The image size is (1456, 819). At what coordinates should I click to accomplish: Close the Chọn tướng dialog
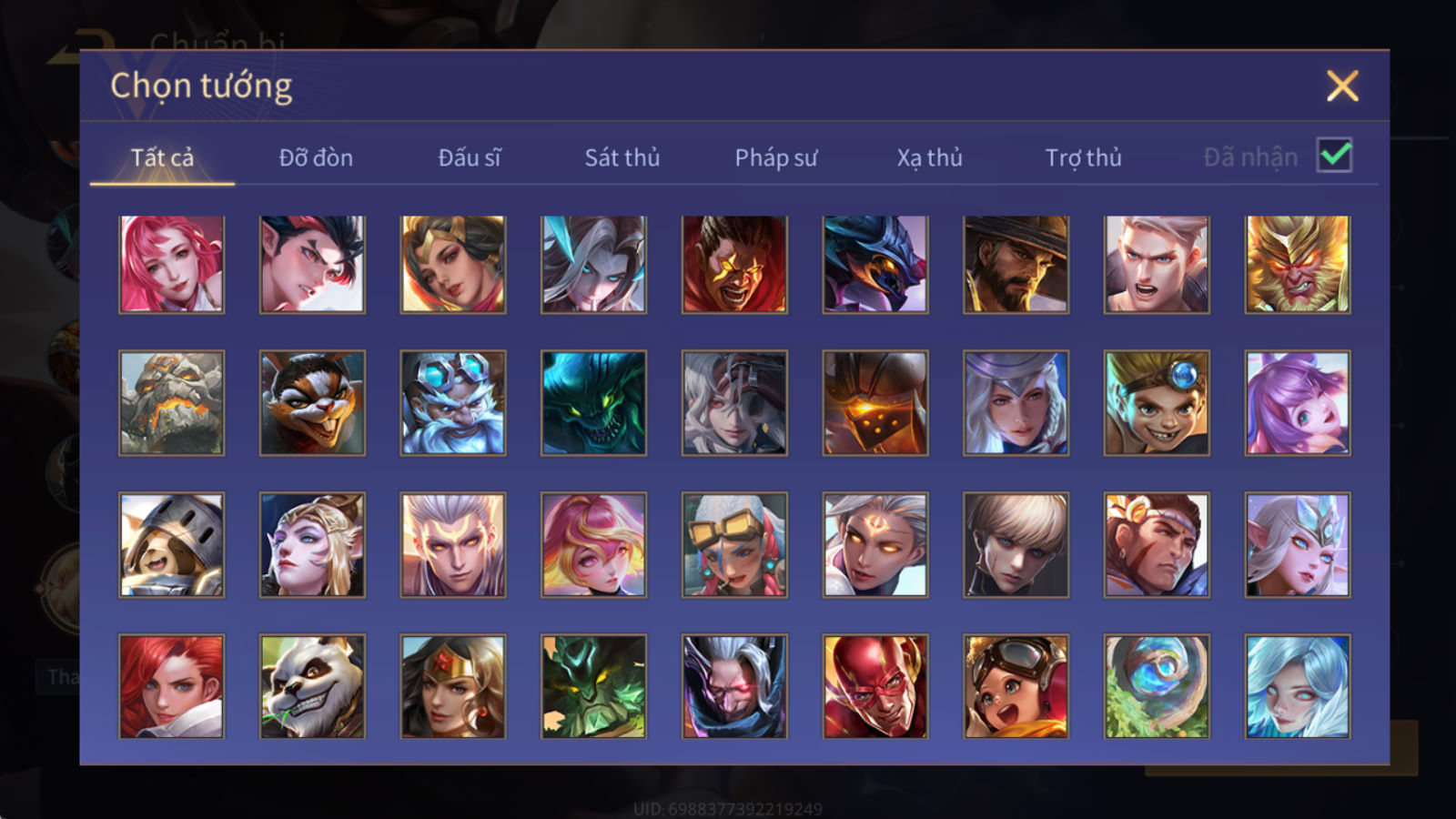[x=1342, y=86]
